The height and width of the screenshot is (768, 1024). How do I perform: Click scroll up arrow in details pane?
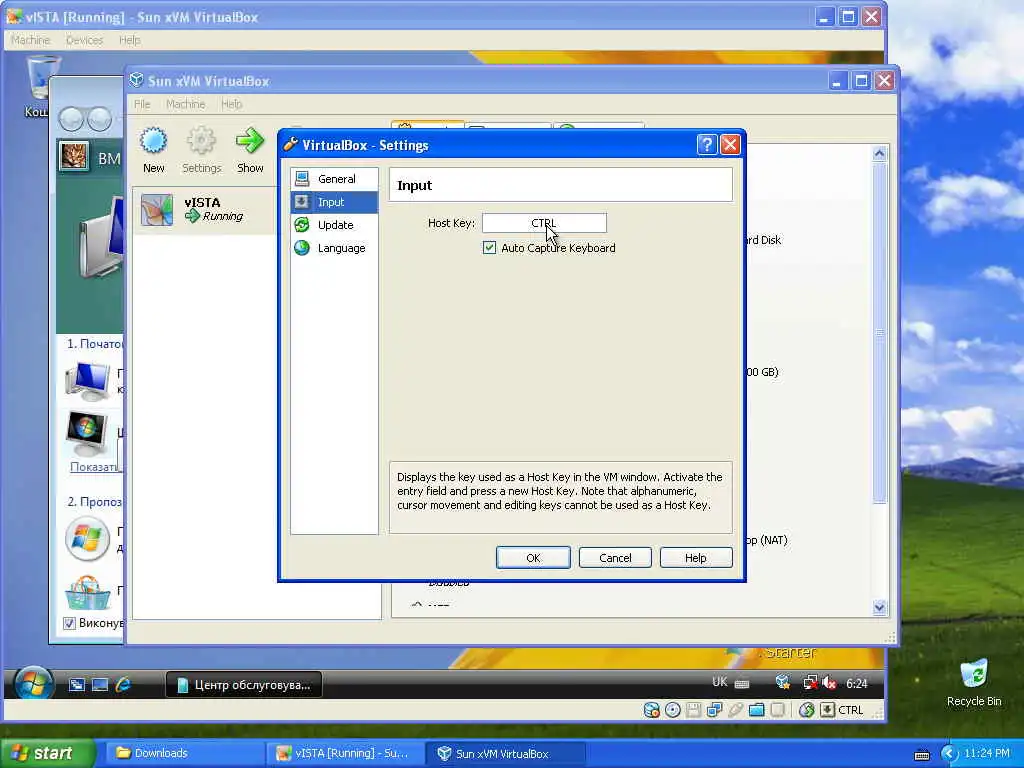(879, 153)
